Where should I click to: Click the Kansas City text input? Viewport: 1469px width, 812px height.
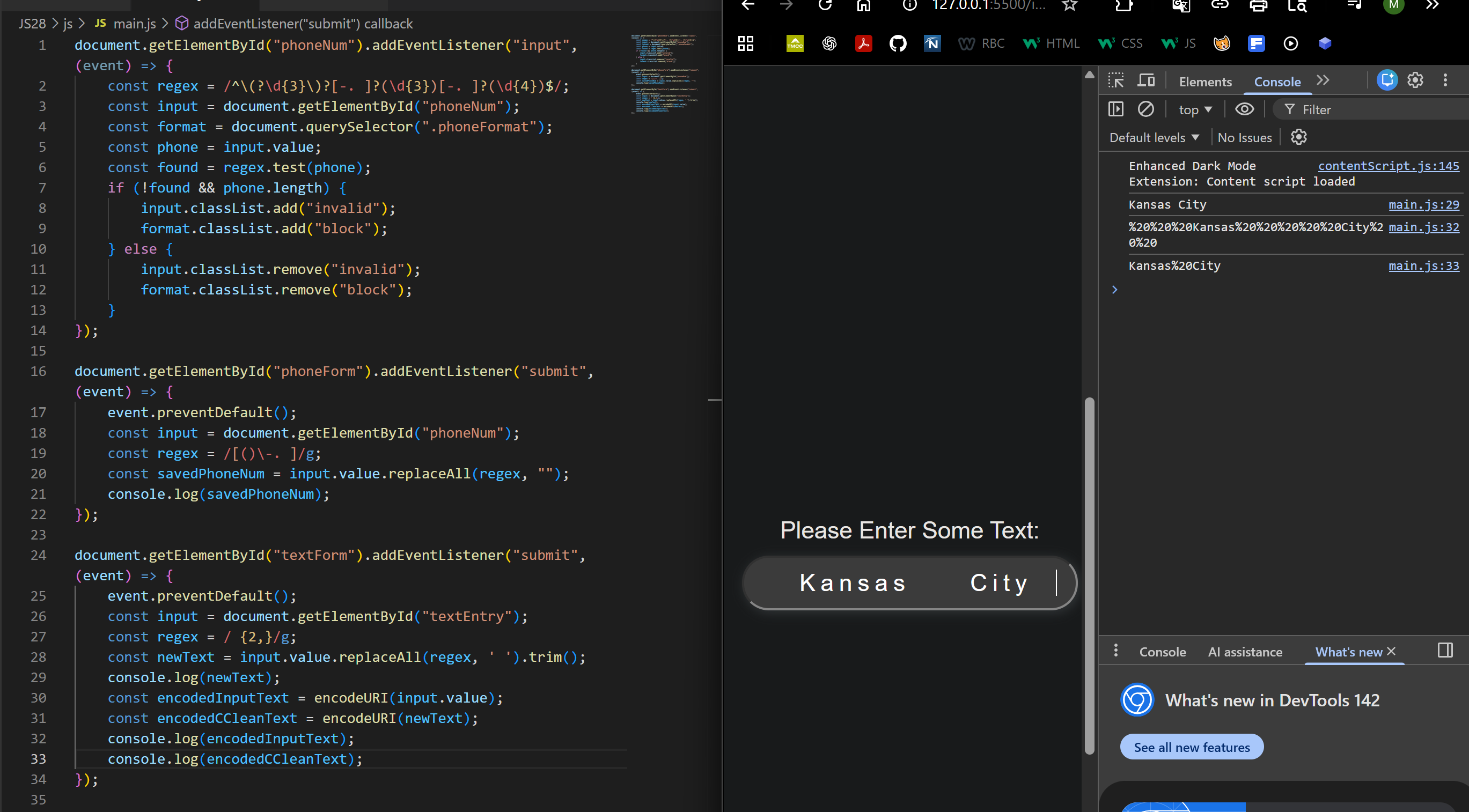coord(909,583)
